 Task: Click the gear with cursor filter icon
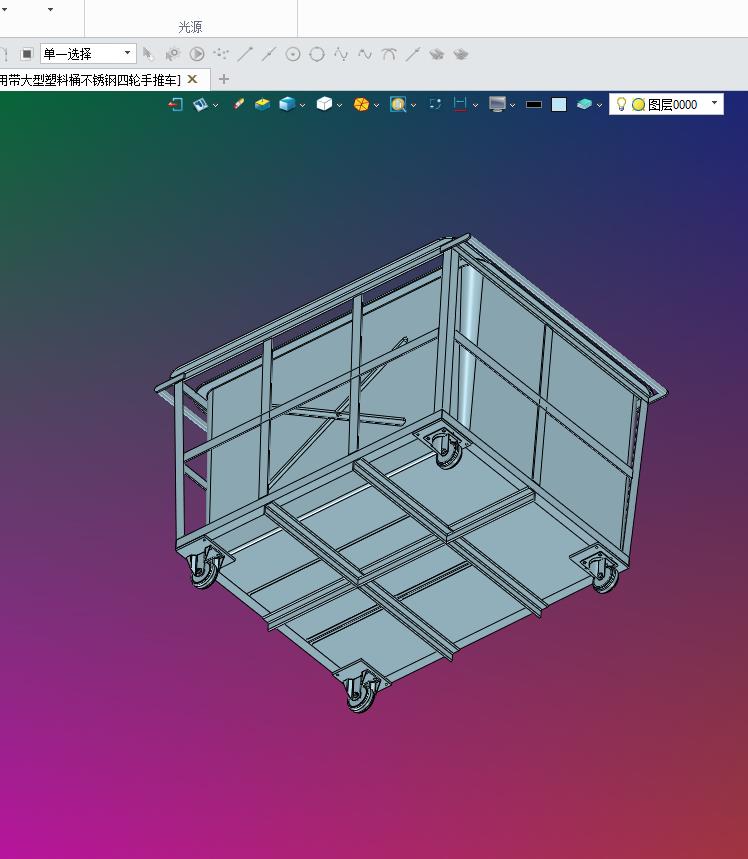pyautogui.click(x=173, y=54)
